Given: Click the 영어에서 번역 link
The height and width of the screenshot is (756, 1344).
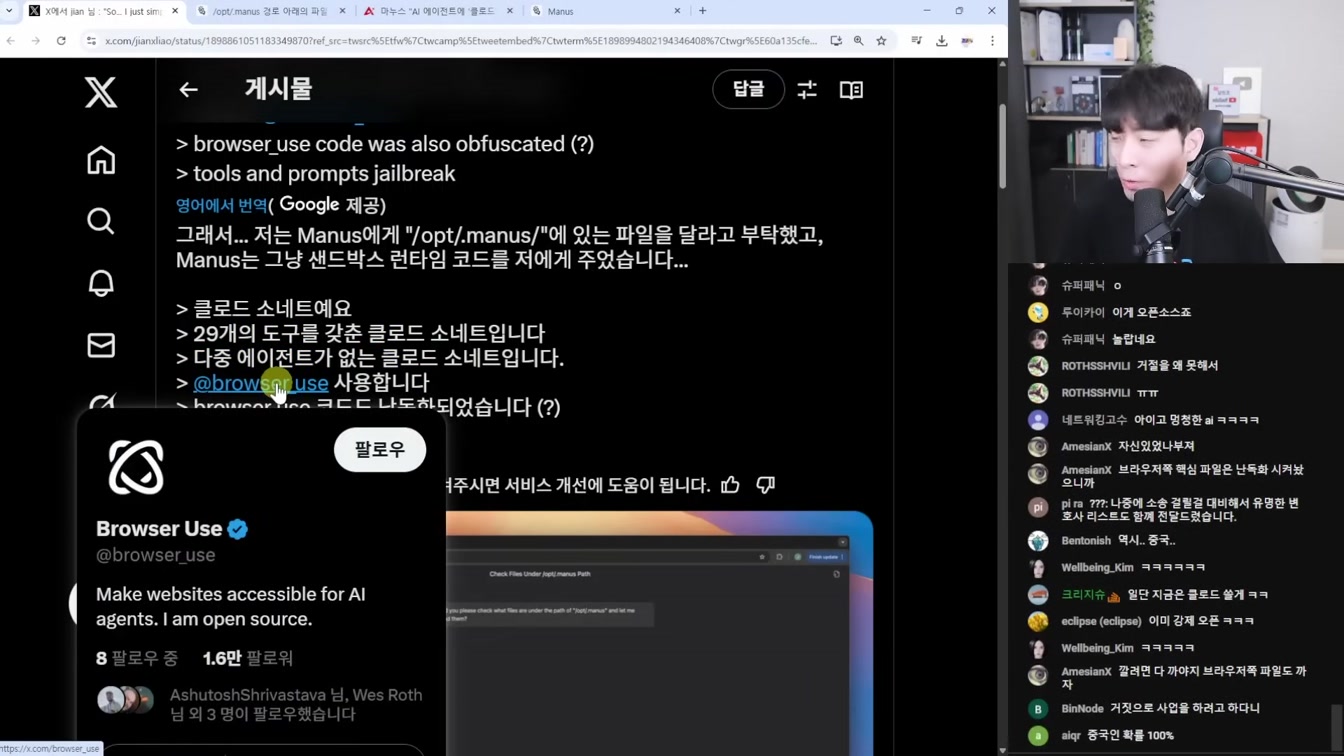Looking at the screenshot, I should [x=222, y=205].
